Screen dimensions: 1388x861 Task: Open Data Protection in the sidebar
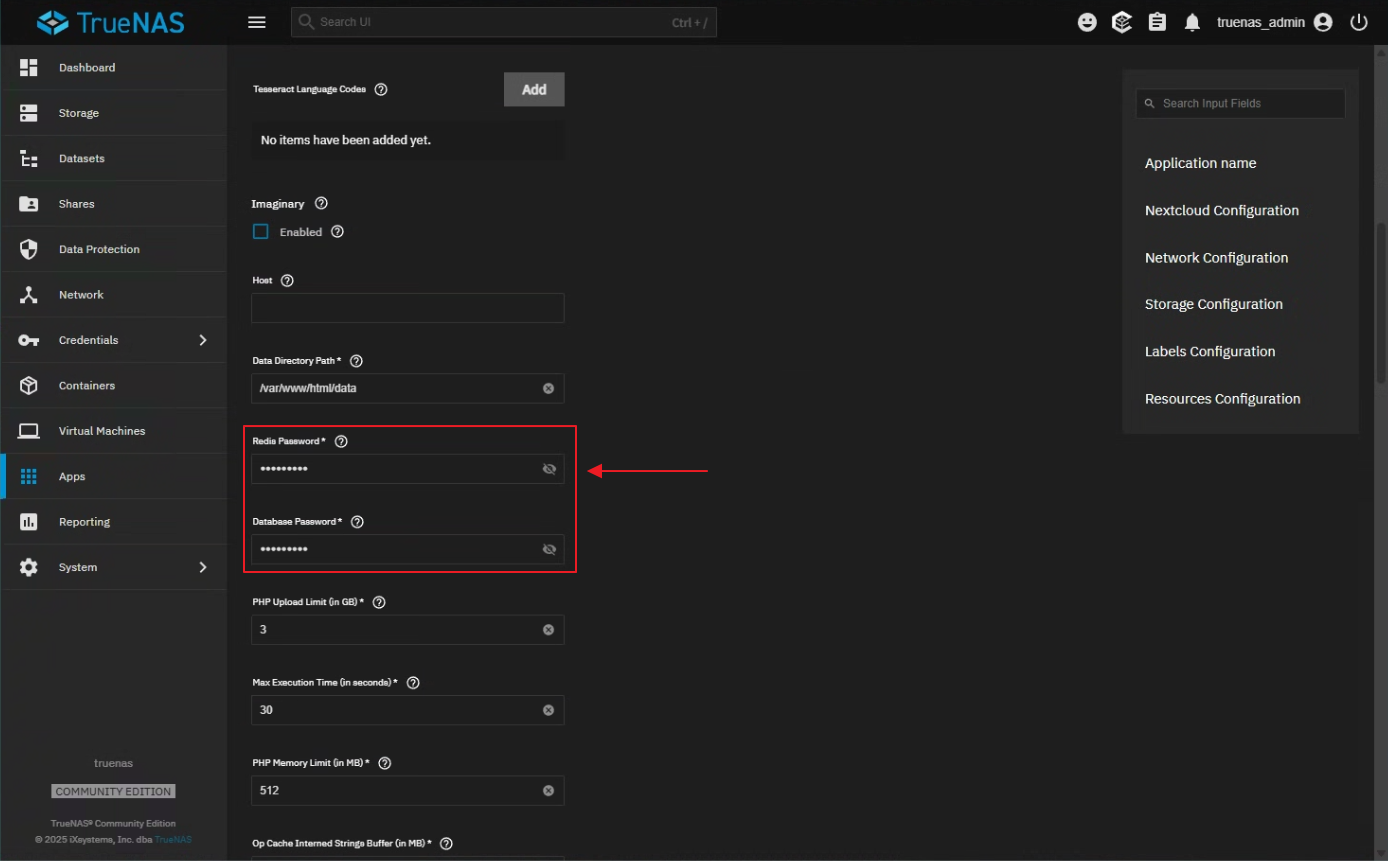(114, 249)
